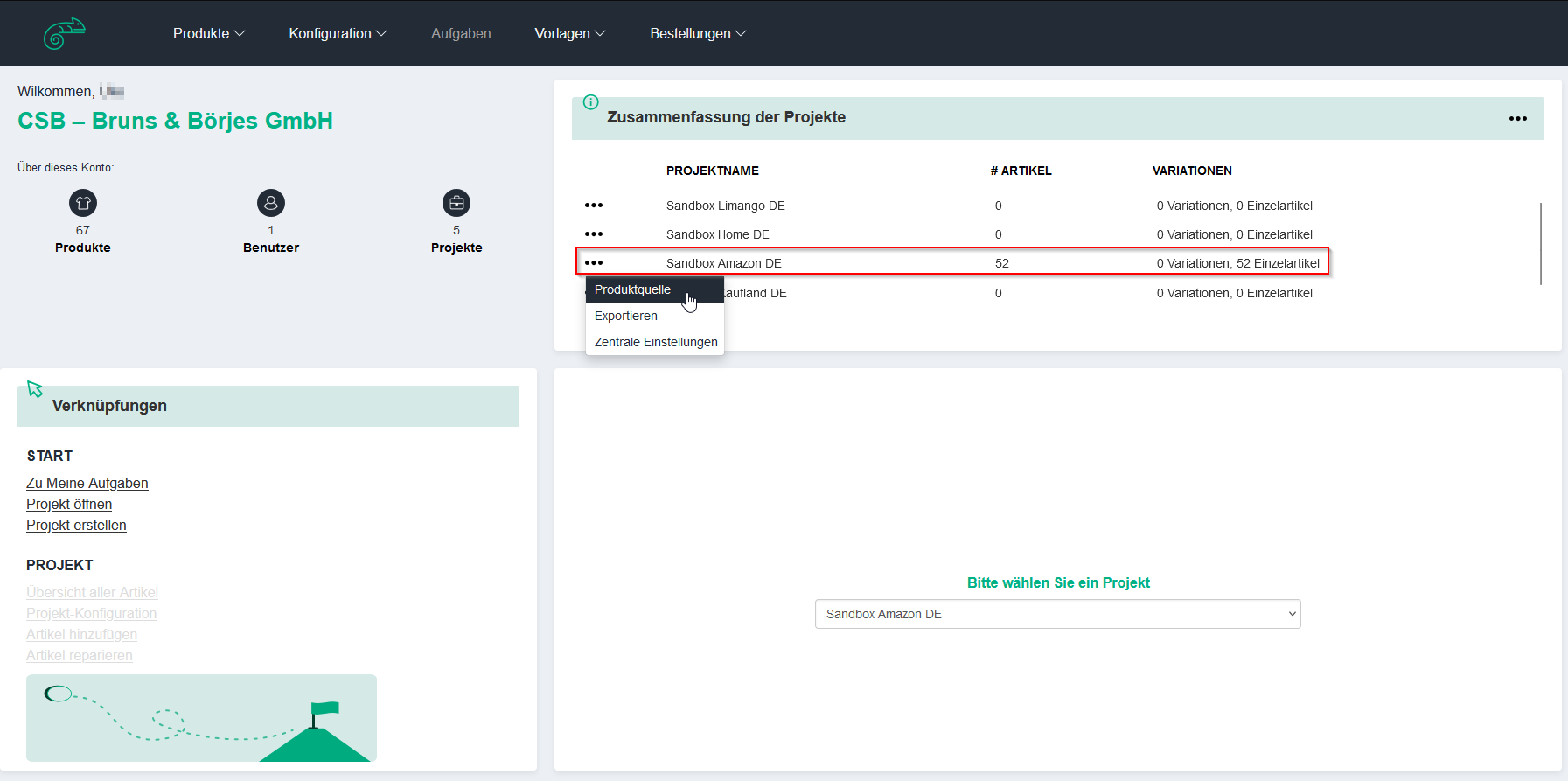The width and height of the screenshot is (1568, 781).
Task: Click project name Sandbox Home DE
Action: point(717,234)
